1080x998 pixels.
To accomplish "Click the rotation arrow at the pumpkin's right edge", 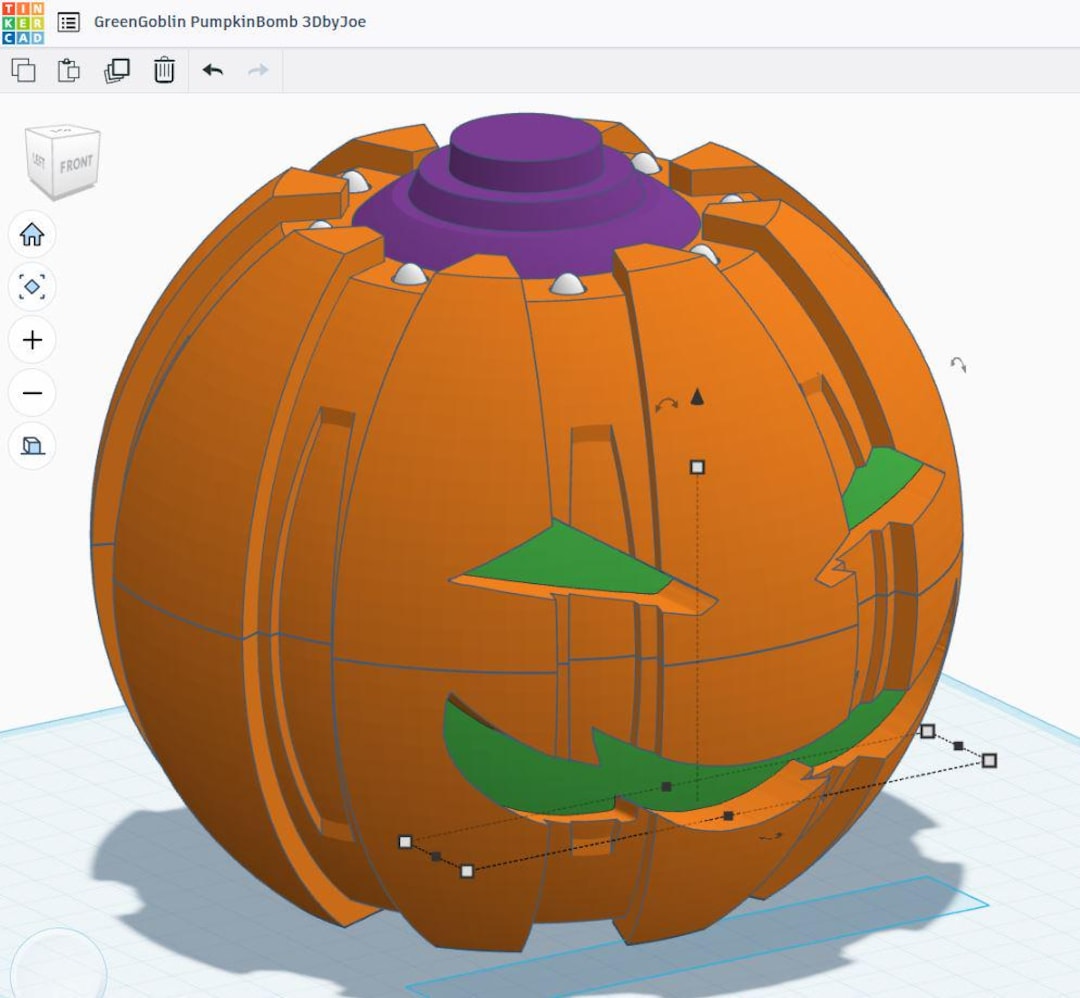I will pyautogui.click(x=959, y=364).
